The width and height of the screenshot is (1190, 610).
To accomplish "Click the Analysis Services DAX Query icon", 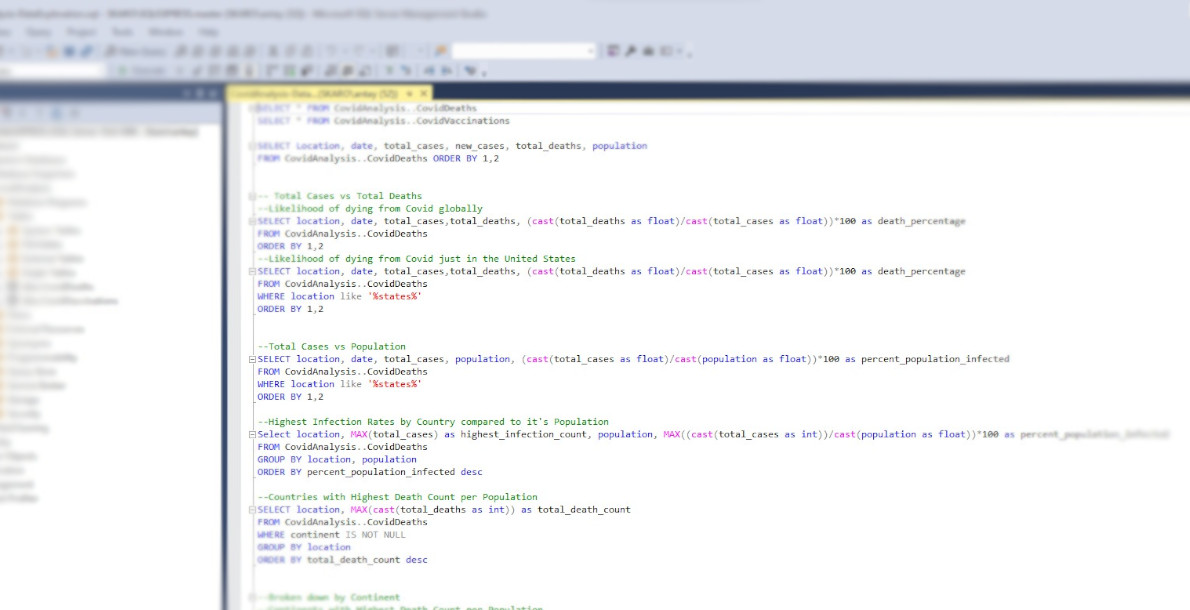I will point(248,51).
